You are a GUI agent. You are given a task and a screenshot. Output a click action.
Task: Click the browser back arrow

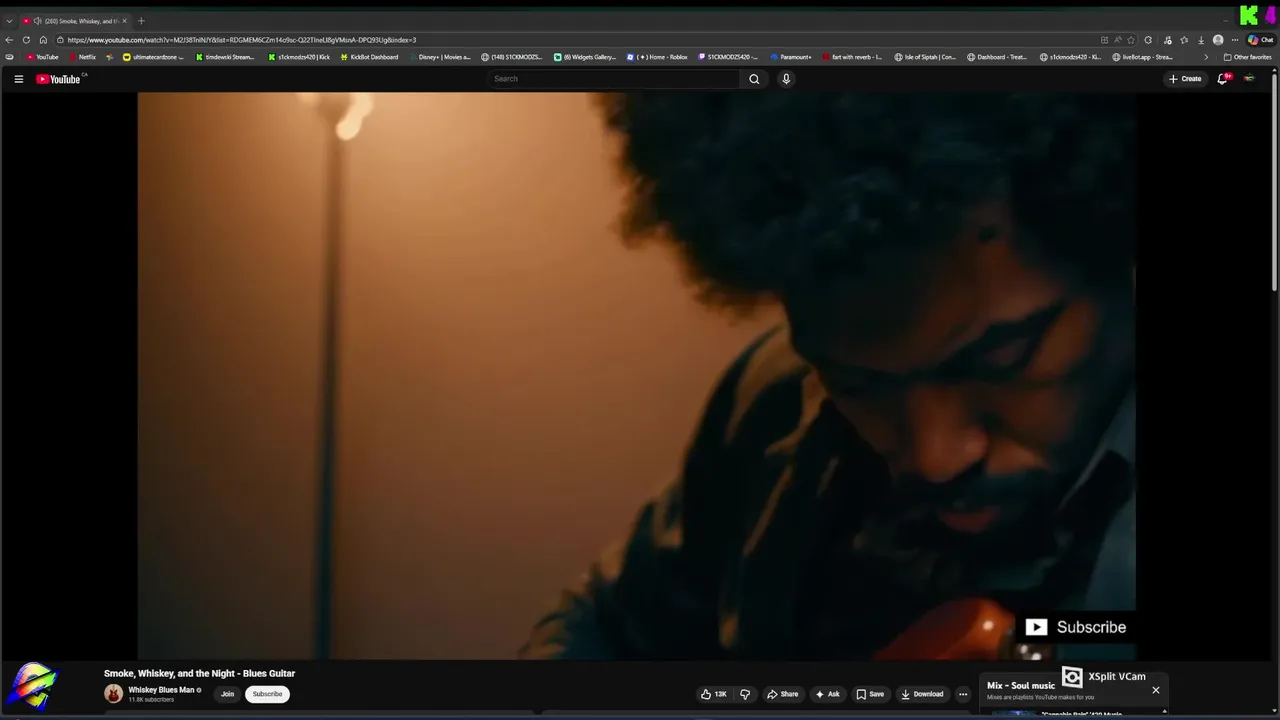(x=9, y=40)
